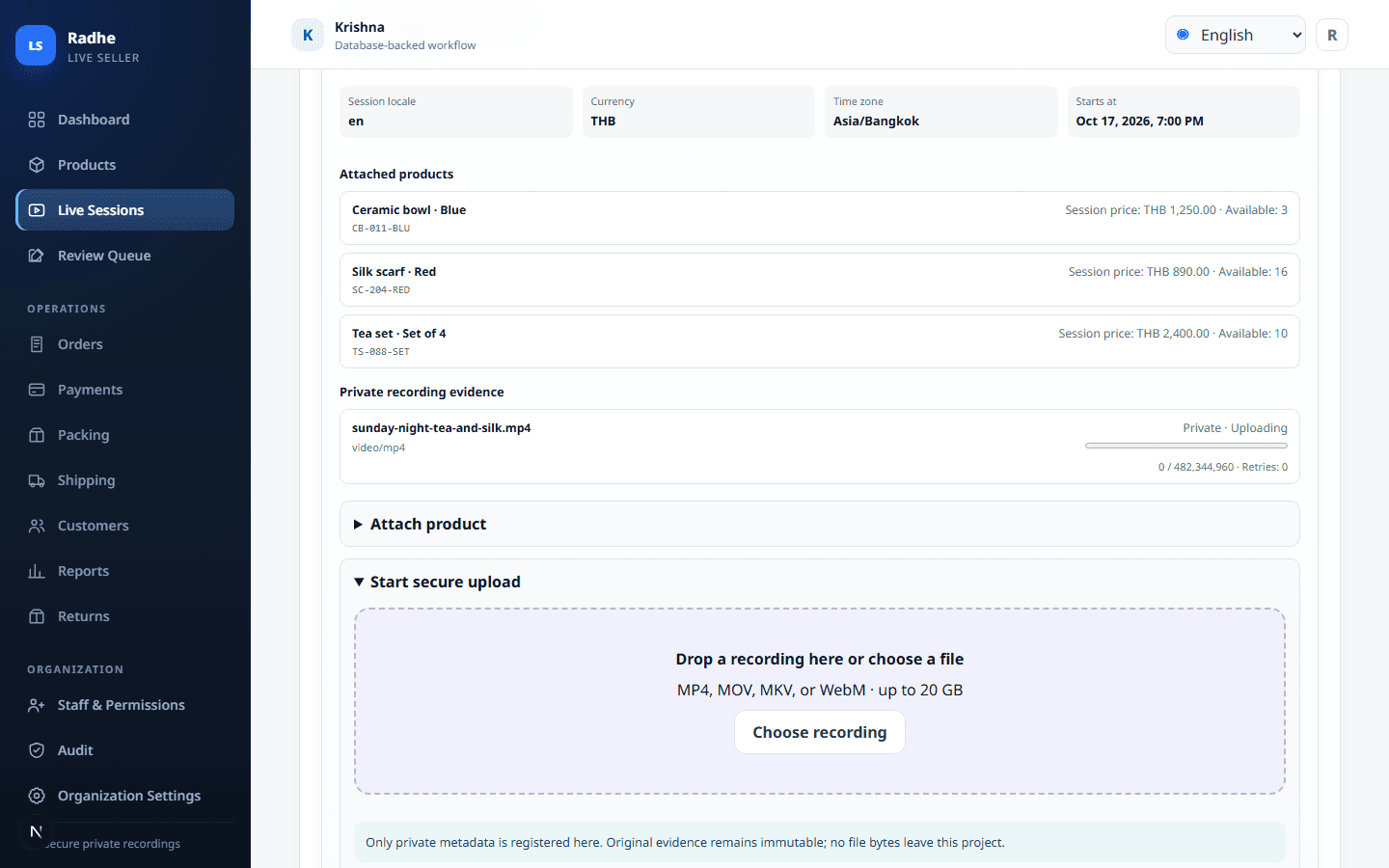The width and height of the screenshot is (1389, 868).
Task: Click the Review Queue edit icon
Action: 37,256
